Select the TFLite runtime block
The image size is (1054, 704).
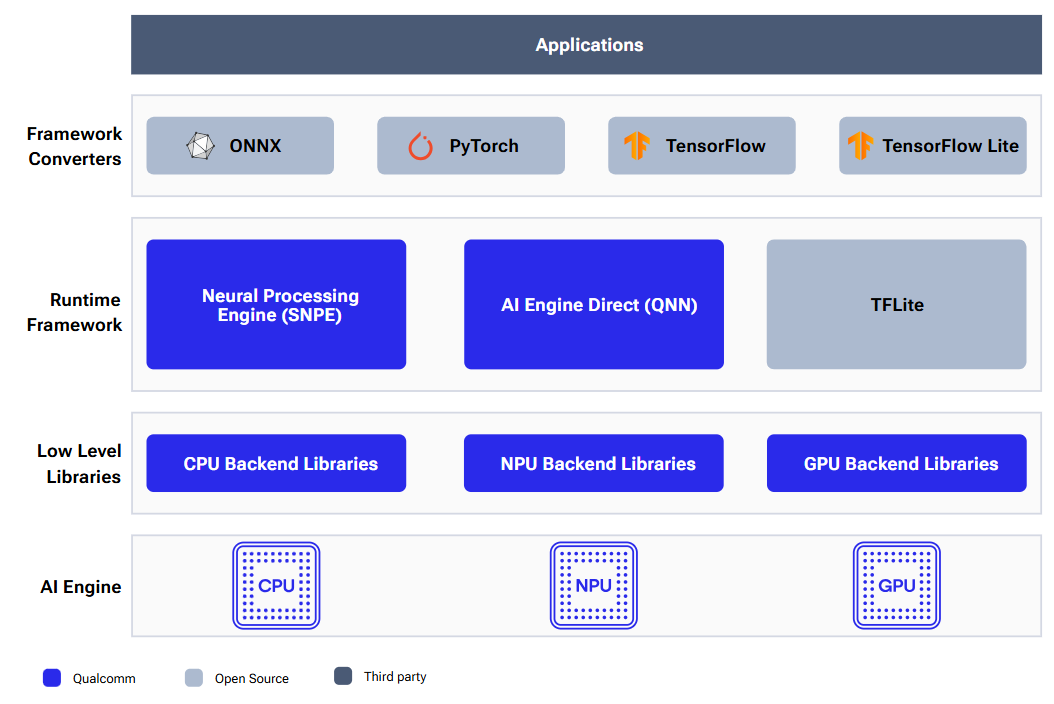click(897, 305)
